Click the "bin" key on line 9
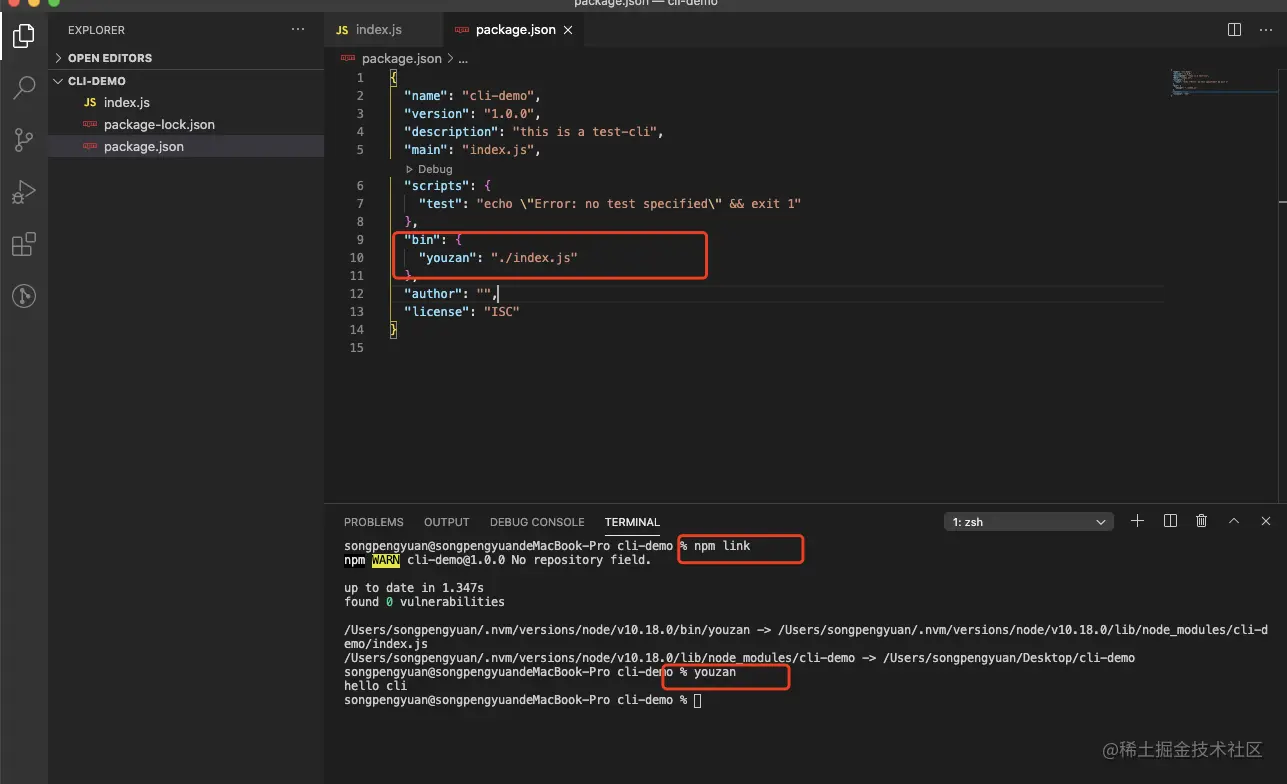 [x=422, y=240]
